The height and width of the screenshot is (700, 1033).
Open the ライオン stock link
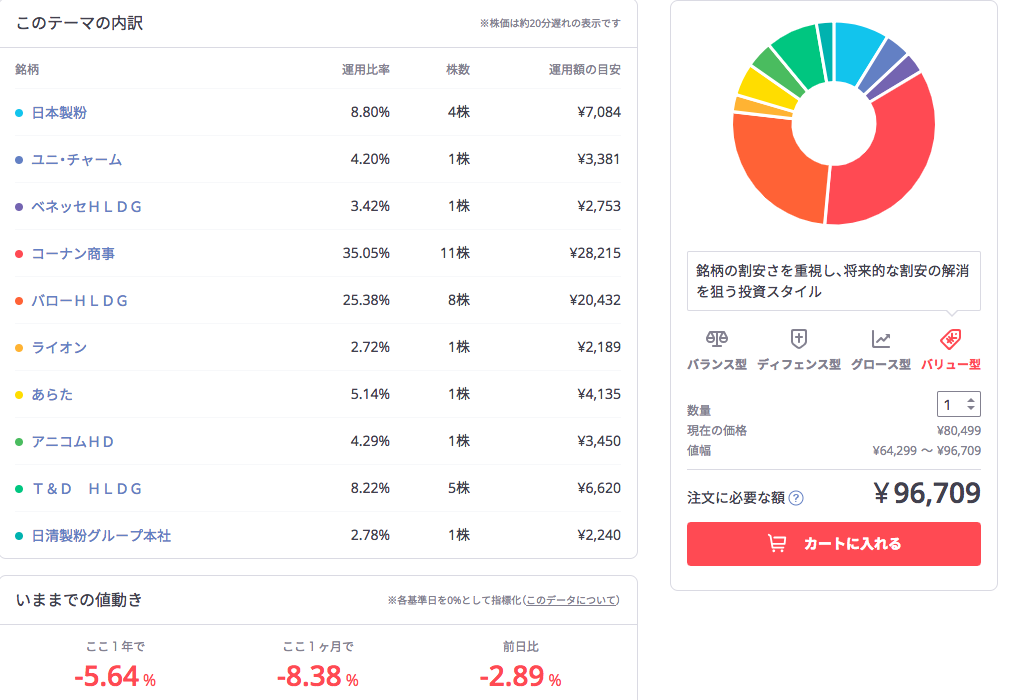pyautogui.click(x=59, y=348)
